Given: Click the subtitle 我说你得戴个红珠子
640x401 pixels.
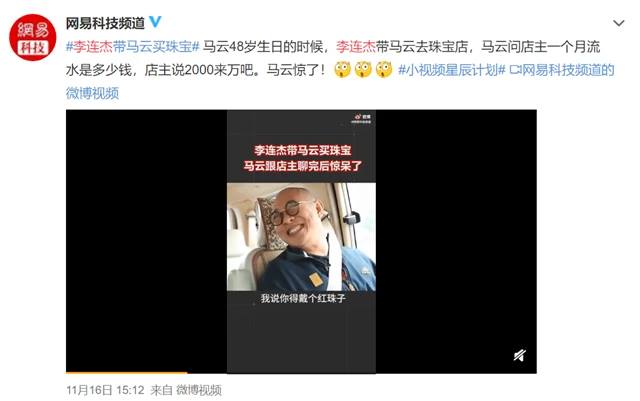Looking at the screenshot, I should pos(303,299).
